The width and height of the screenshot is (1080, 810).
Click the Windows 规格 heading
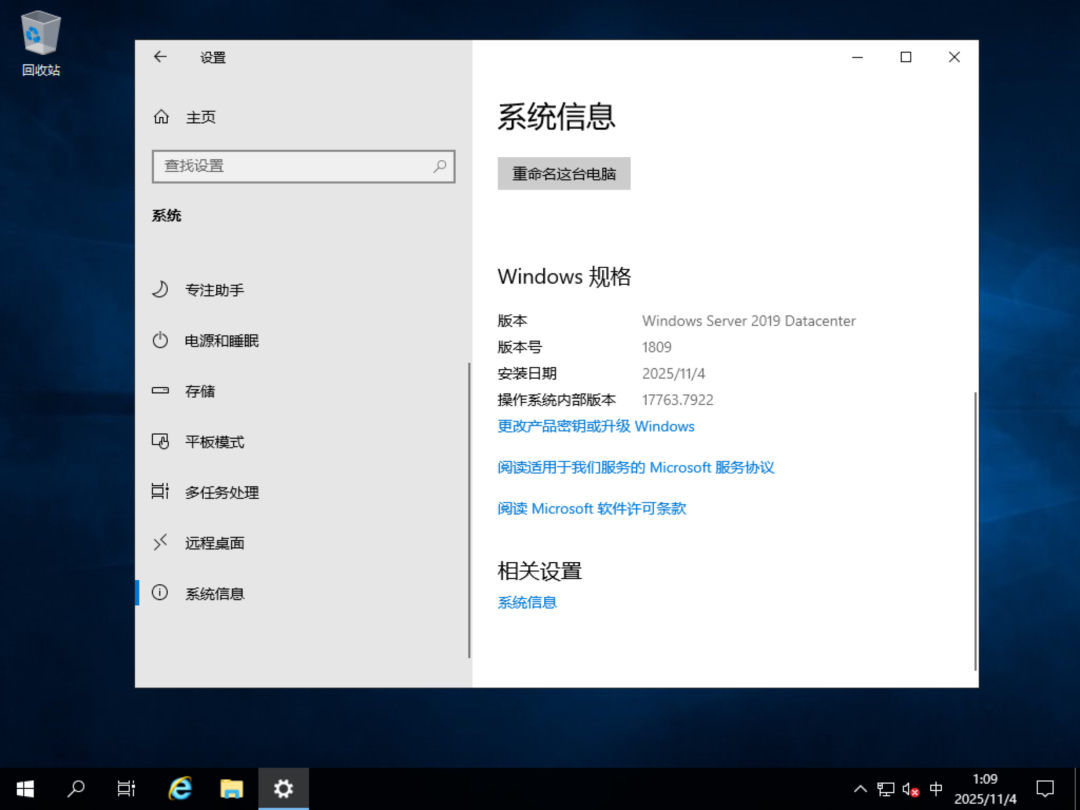pyautogui.click(x=564, y=277)
